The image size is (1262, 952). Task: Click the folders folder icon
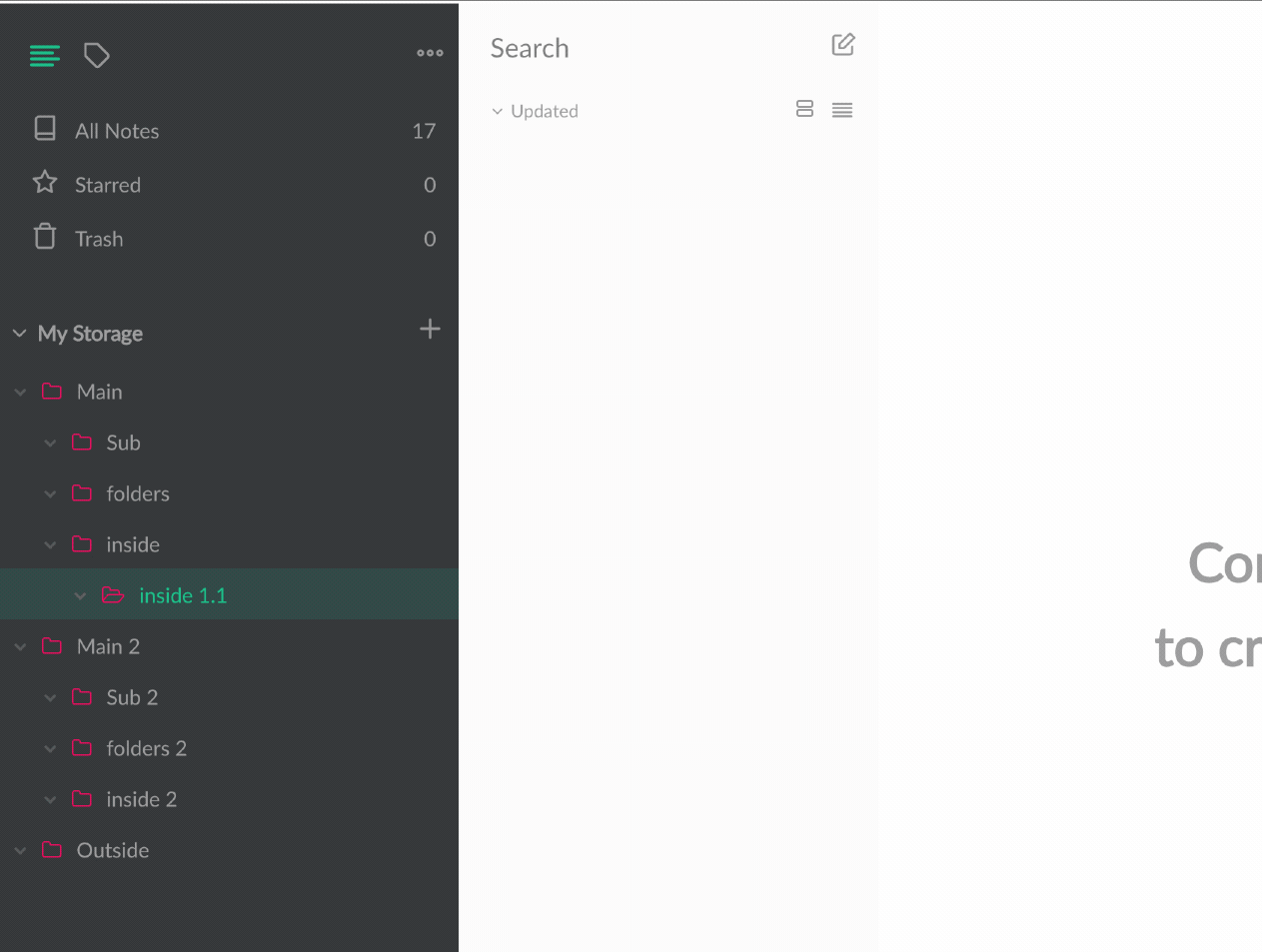point(82,493)
